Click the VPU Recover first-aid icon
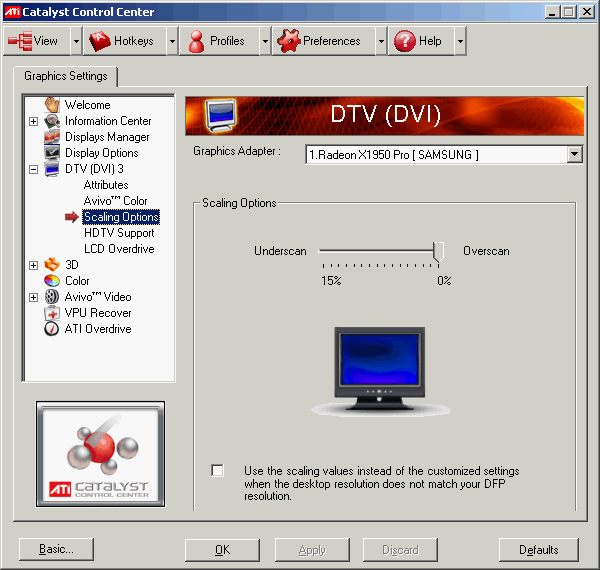This screenshot has width=600, height=570. pyautogui.click(x=52, y=313)
